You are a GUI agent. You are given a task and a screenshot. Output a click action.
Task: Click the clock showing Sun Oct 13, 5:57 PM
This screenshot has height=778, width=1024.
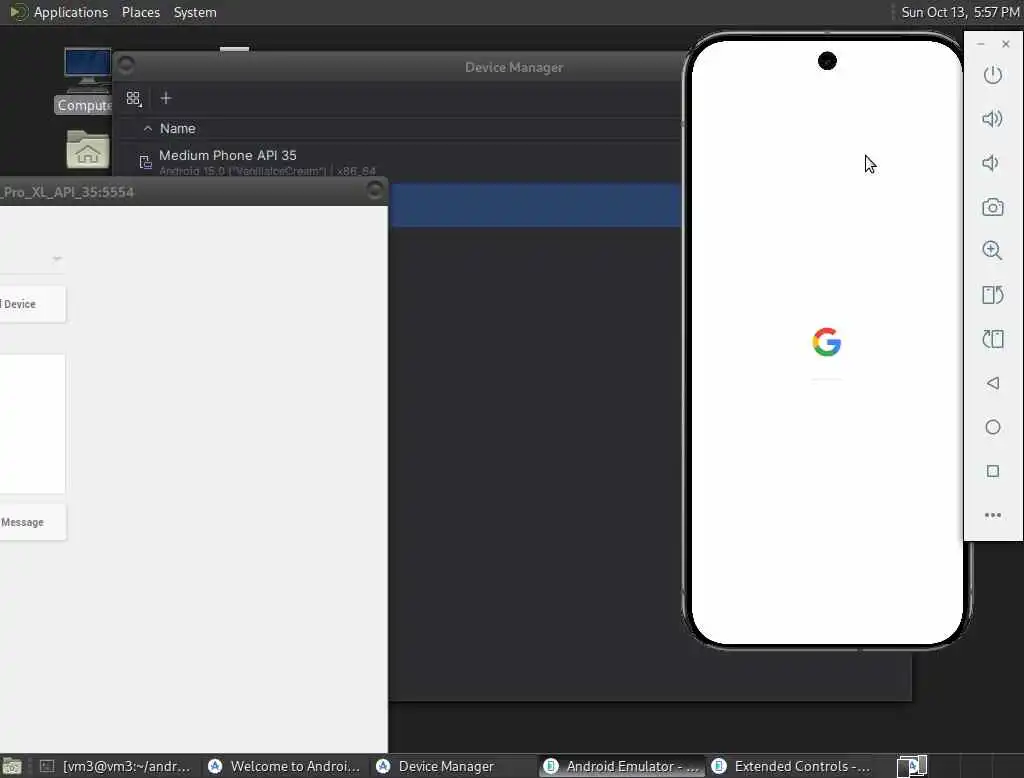click(x=960, y=12)
